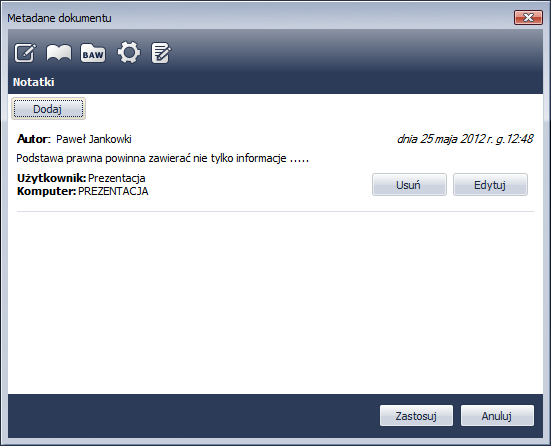Cancel the dialog with Anuluj
Viewport: 551px width, 446px height.
497,416
